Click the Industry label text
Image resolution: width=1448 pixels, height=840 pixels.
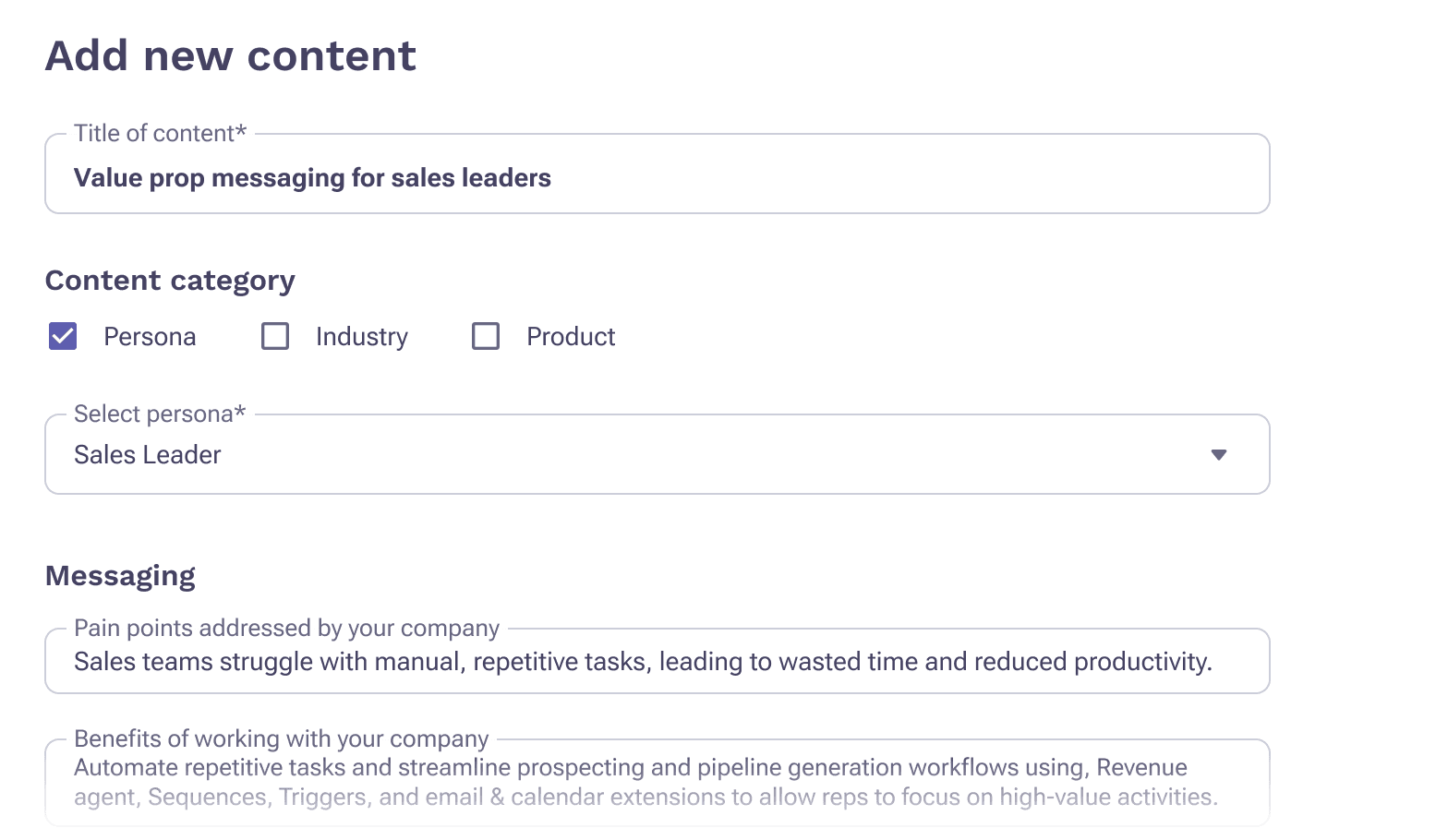tap(361, 337)
